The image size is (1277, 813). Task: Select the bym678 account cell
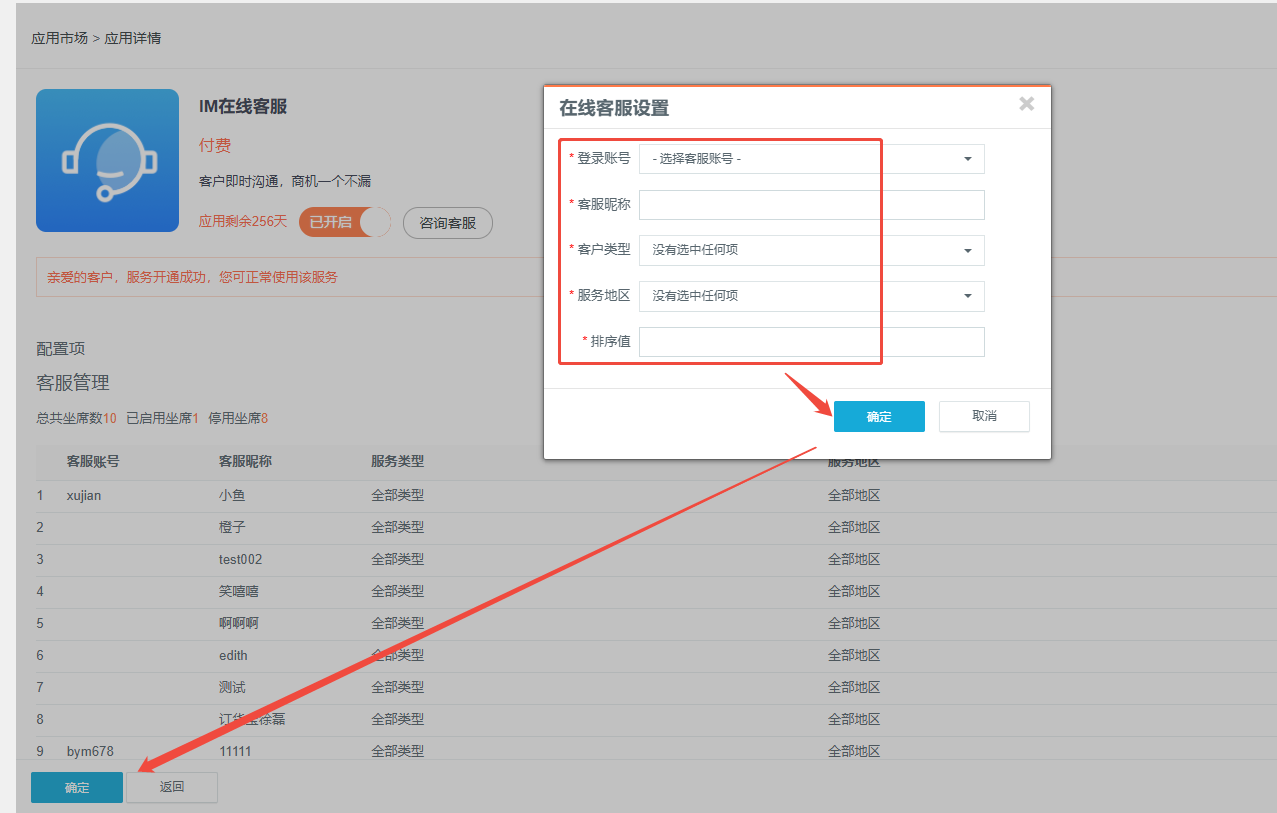pos(90,751)
